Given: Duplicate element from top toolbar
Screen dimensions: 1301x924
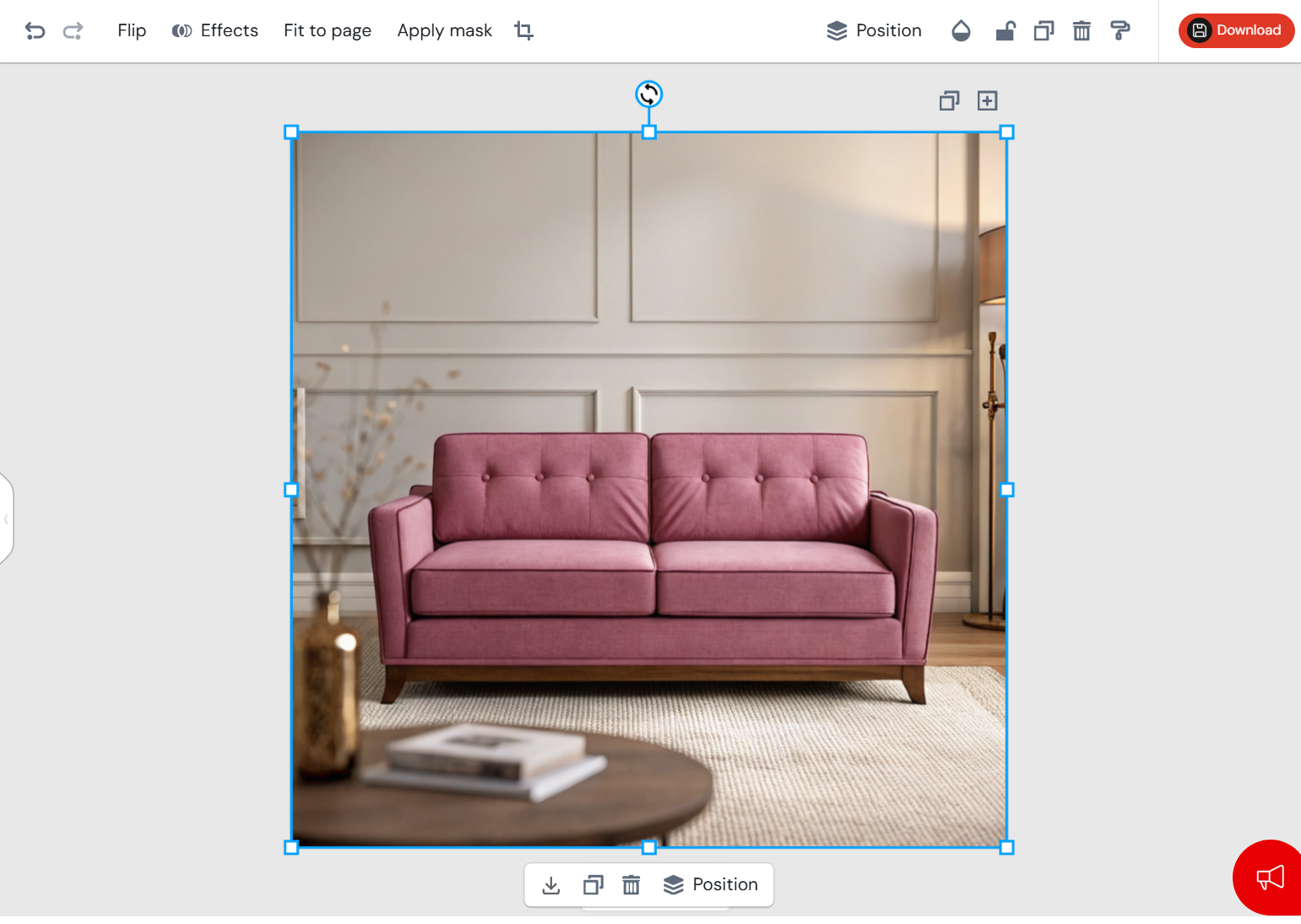Looking at the screenshot, I should coord(1044,31).
